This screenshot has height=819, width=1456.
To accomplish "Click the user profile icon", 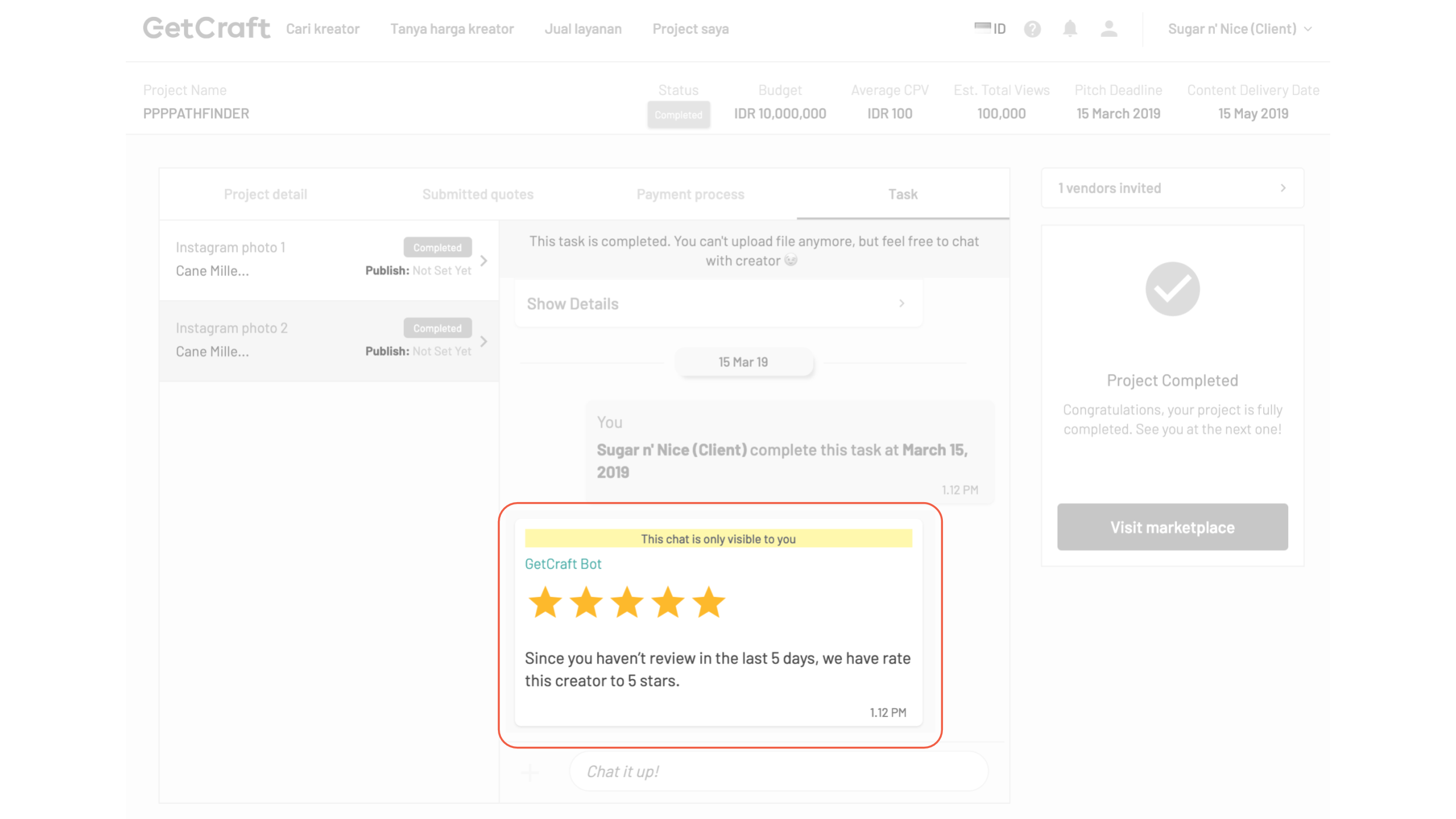I will coord(1109,29).
